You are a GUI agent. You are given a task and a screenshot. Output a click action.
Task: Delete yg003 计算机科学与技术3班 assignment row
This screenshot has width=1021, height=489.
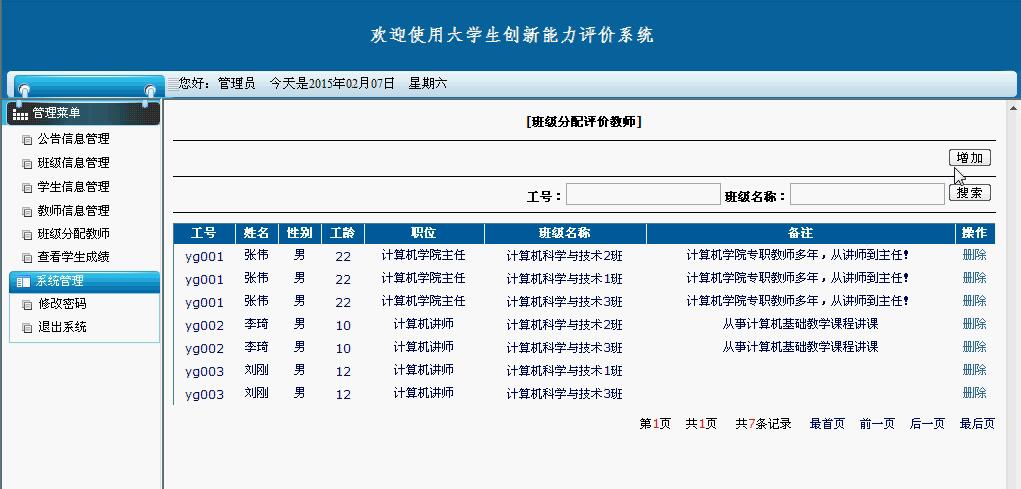click(974, 393)
